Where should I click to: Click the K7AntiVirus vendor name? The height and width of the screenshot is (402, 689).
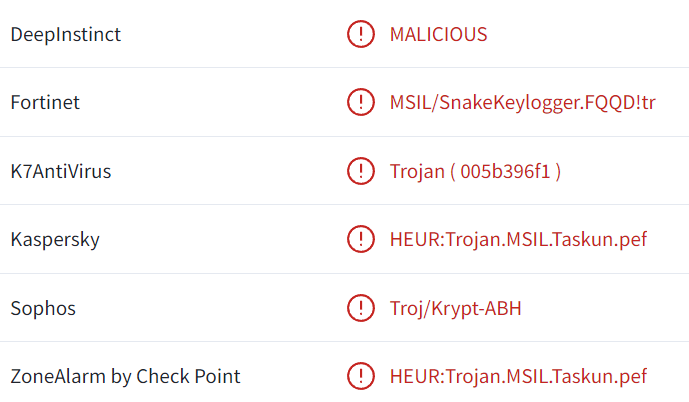pos(61,171)
